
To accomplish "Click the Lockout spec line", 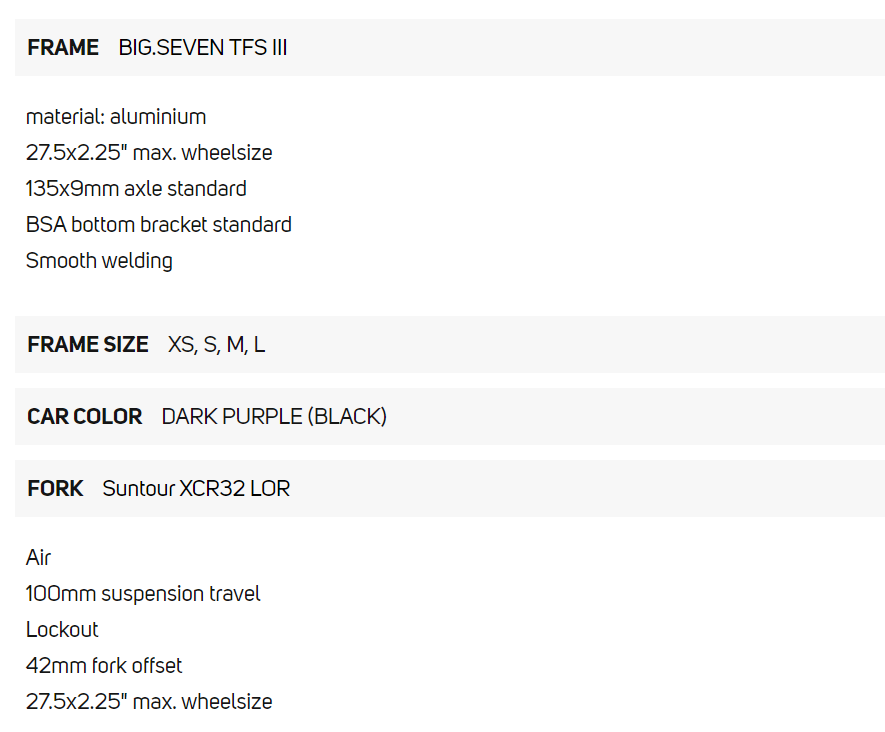I will coord(62,630).
